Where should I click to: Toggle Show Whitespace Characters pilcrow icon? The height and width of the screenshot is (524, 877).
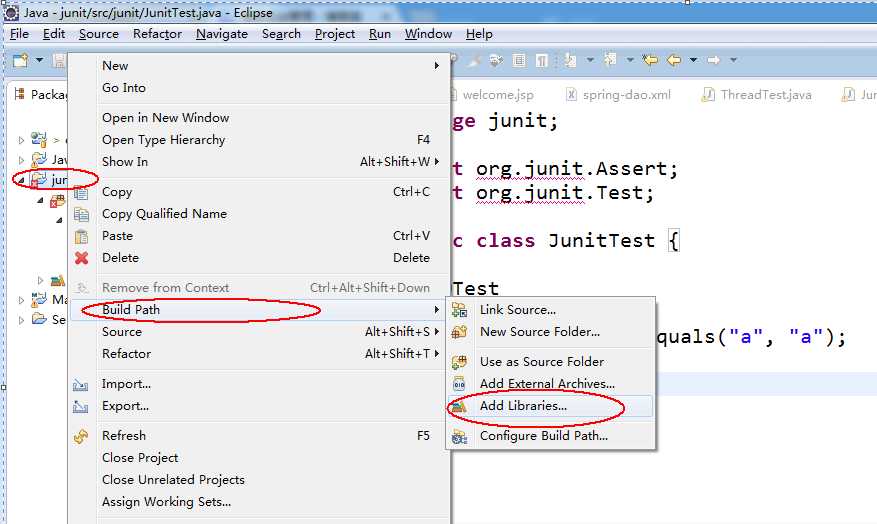click(x=541, y=60)
